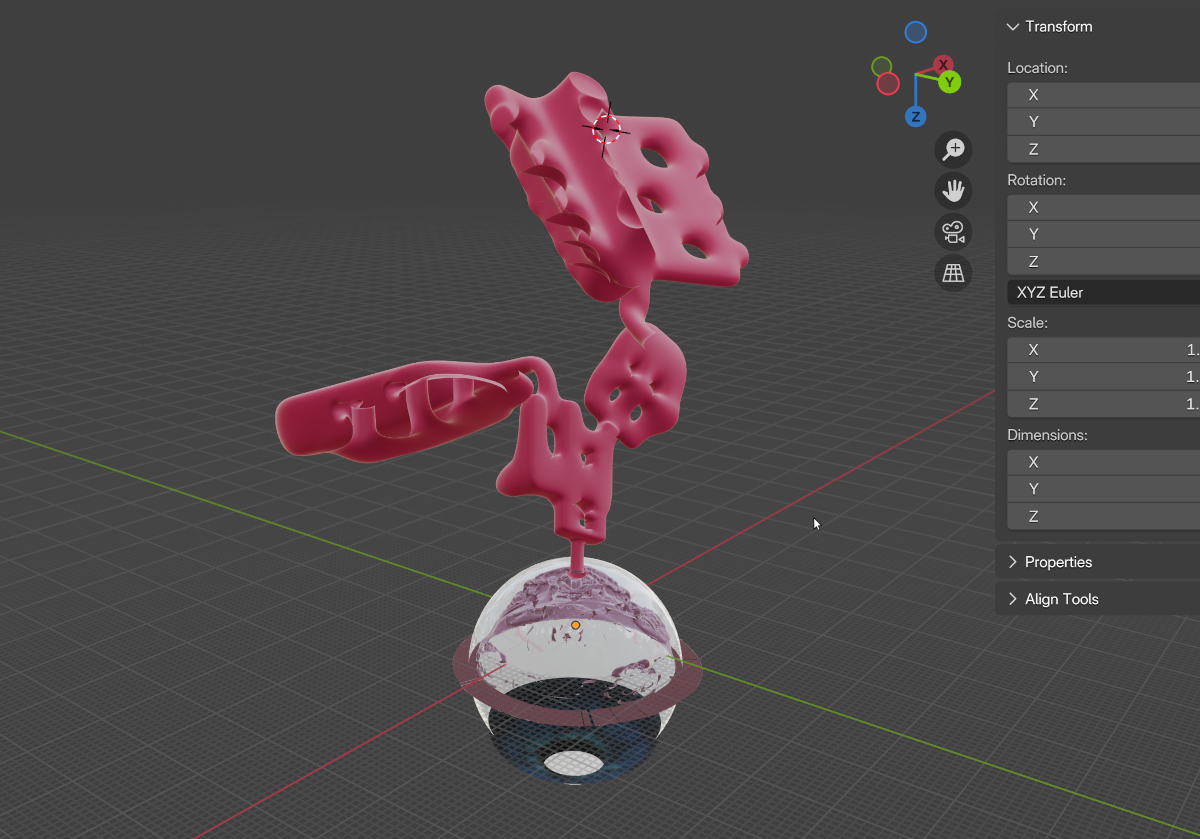Click the zoom view magnifier icon
Viewport: 1200px width, 839px height.
tap(953, 149)
